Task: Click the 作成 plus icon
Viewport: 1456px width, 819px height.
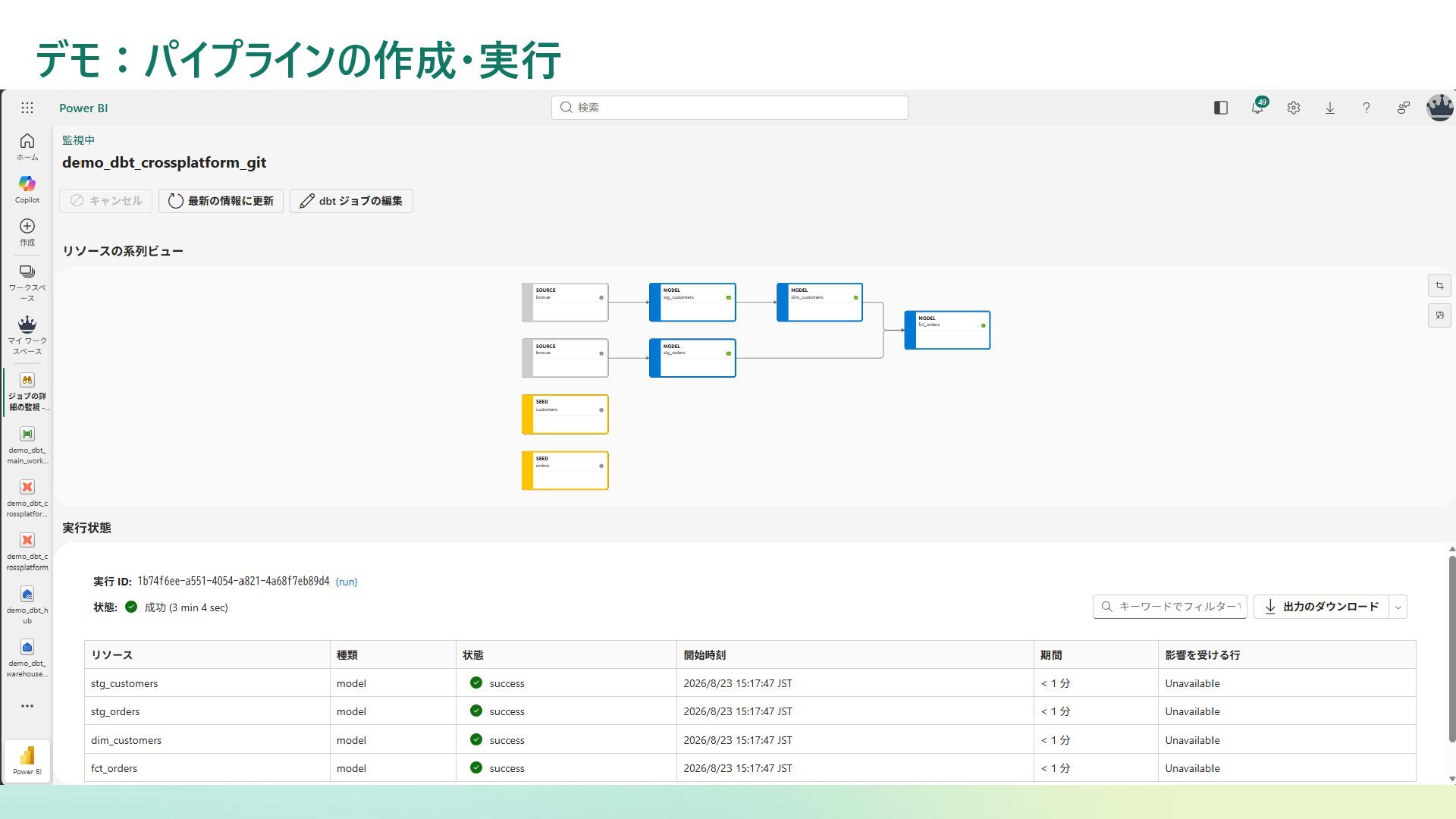Action: click(x=27, y=226)
